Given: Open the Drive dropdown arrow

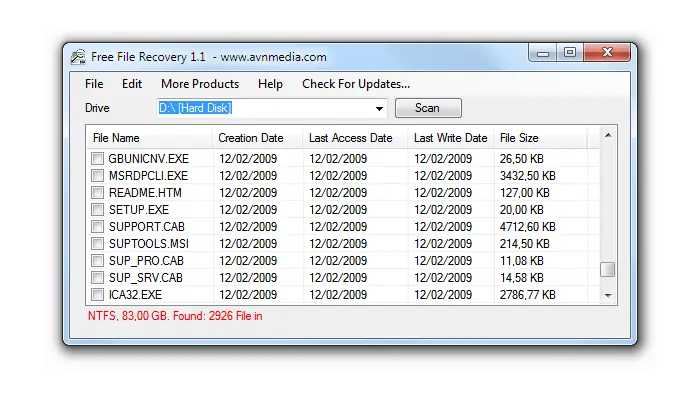Looking at the screenshot, I should coord(379,108).
